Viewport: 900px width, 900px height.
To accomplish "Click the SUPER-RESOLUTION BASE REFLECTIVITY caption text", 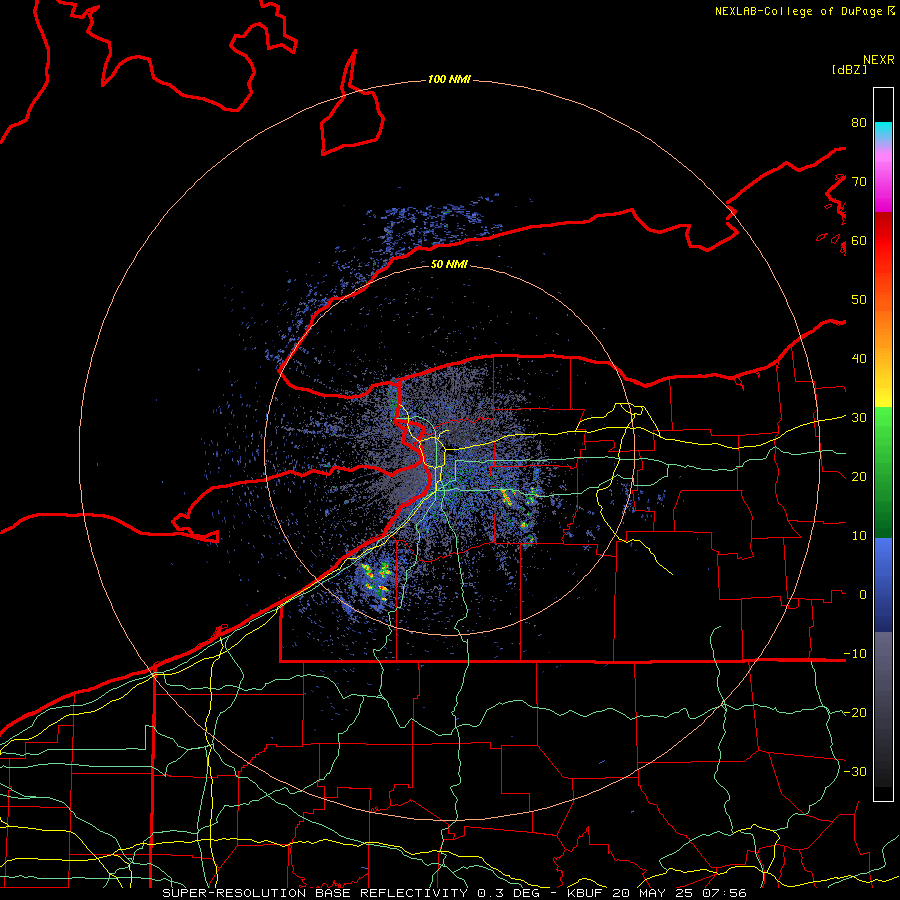I will (x=315, y=893).
